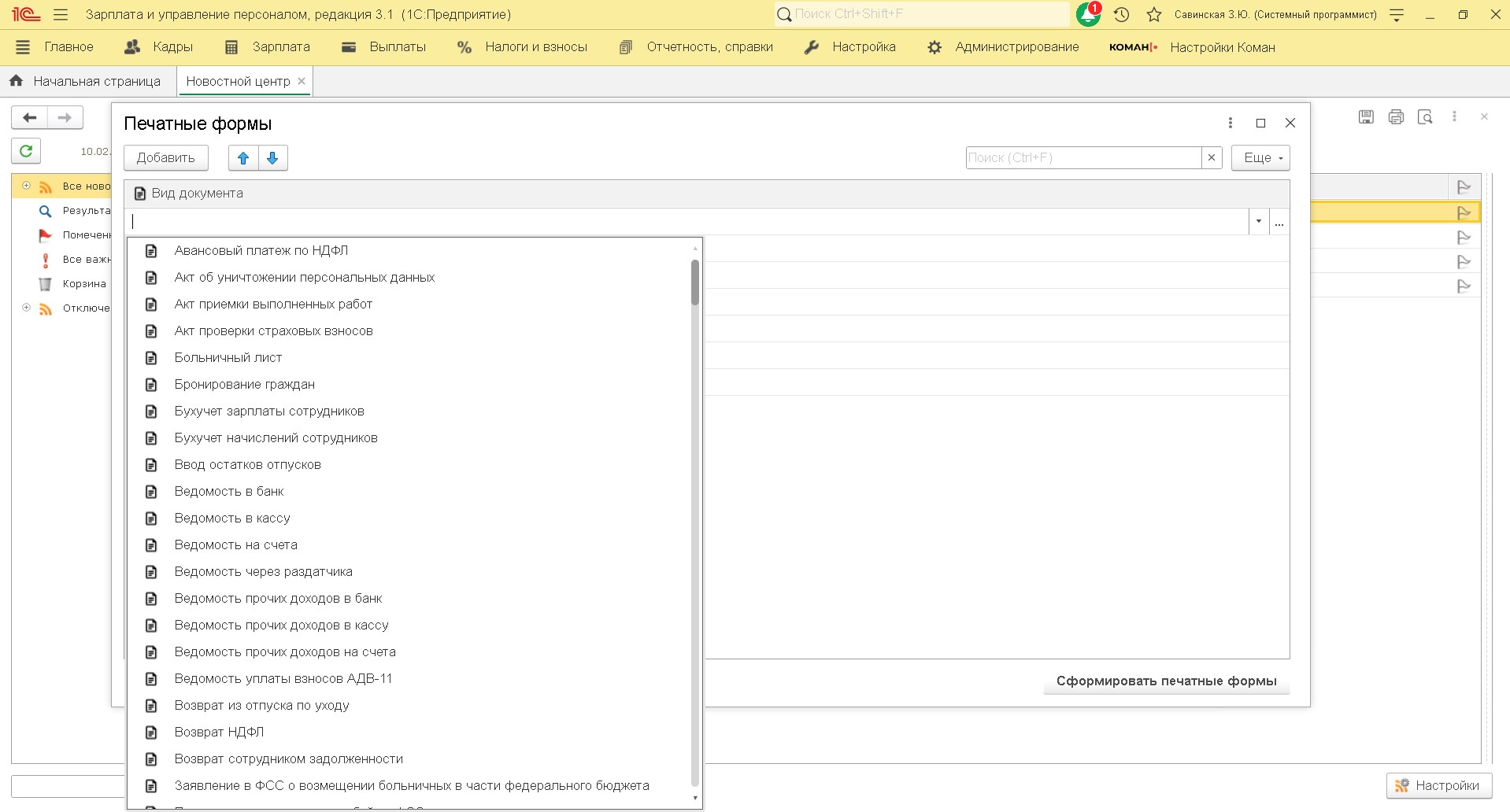Open the history clock icon
Screen dimensions: 1510x812
click(1122, 14)
